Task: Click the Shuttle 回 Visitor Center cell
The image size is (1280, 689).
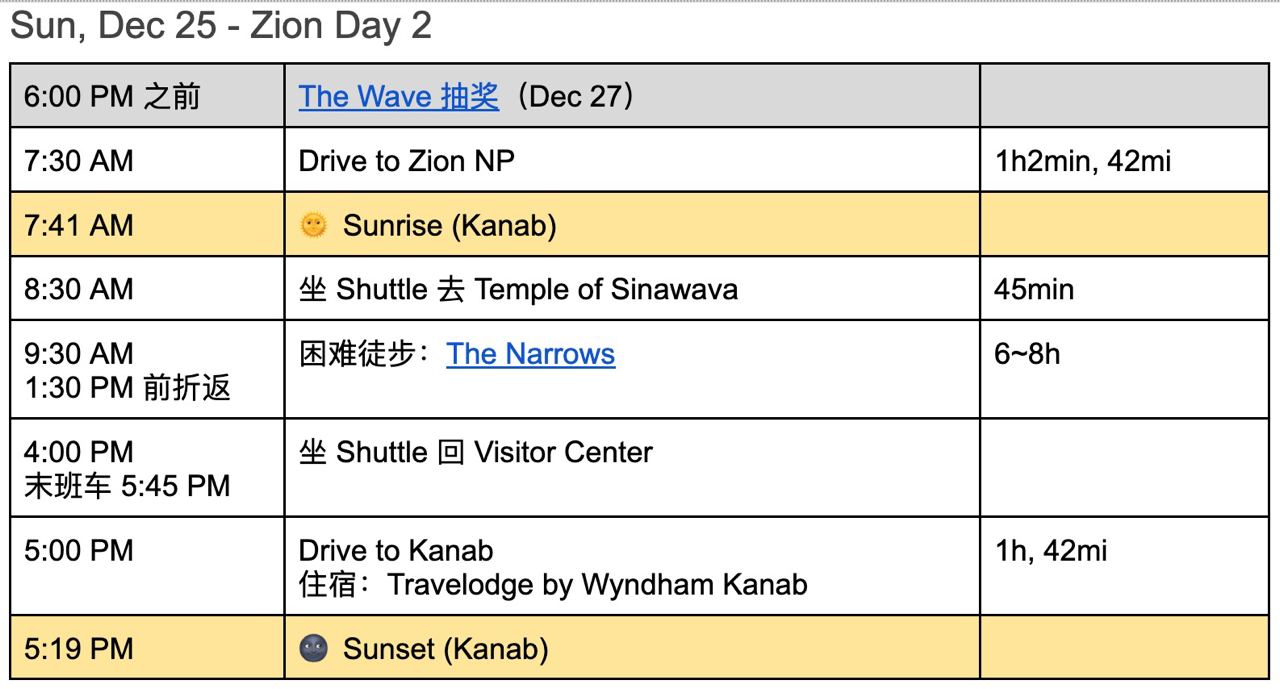Action: 632,467
